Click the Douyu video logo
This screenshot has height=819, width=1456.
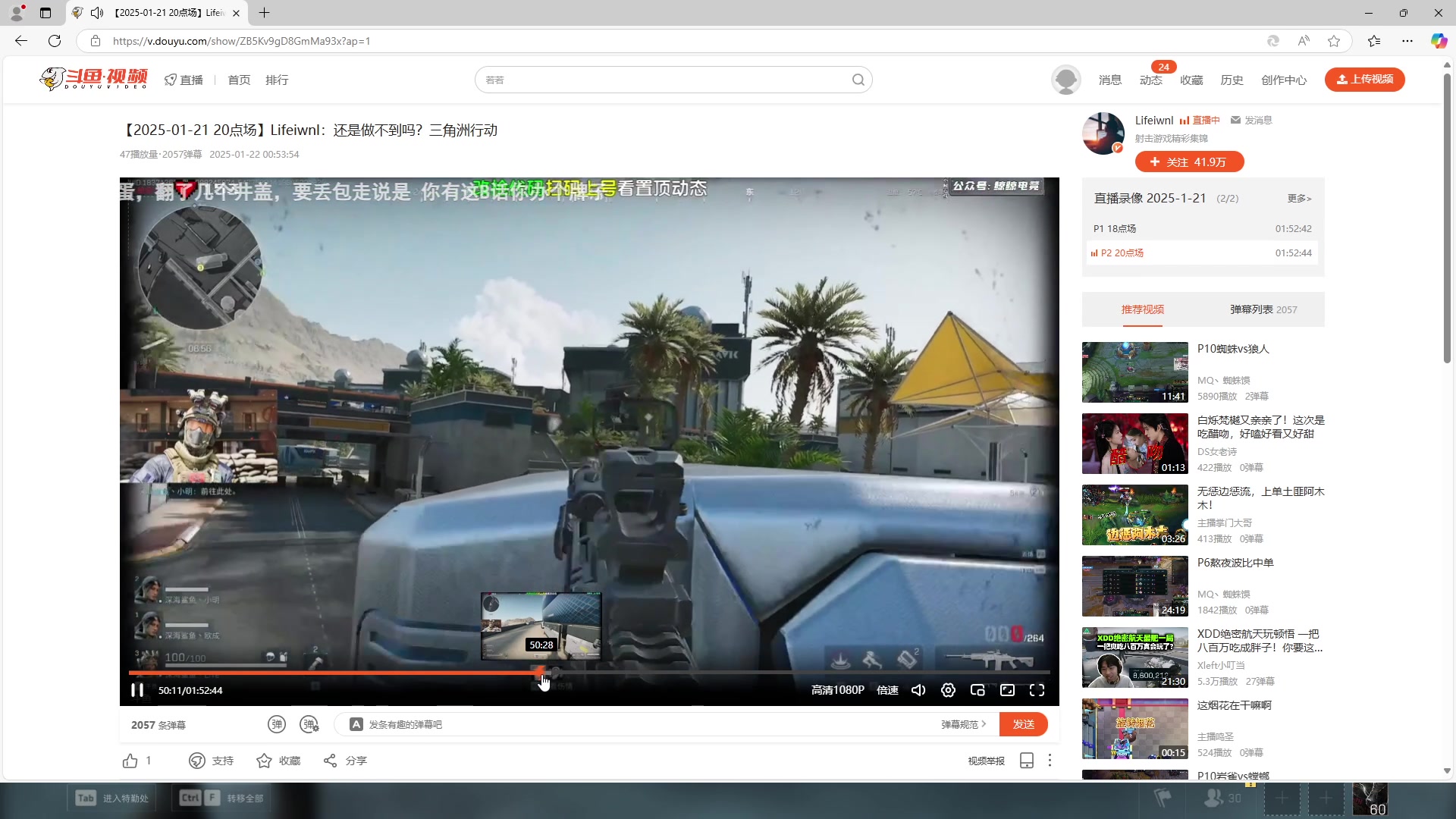[x=94, y=79]
